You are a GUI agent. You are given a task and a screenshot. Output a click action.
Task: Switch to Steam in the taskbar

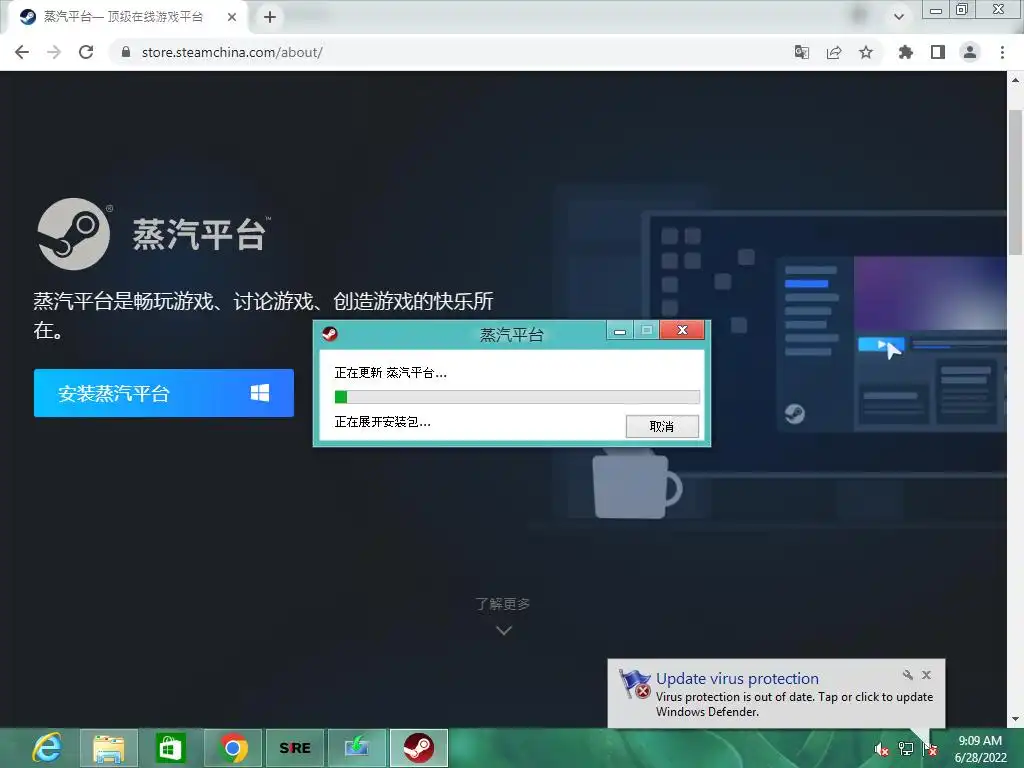coord(419,748)
